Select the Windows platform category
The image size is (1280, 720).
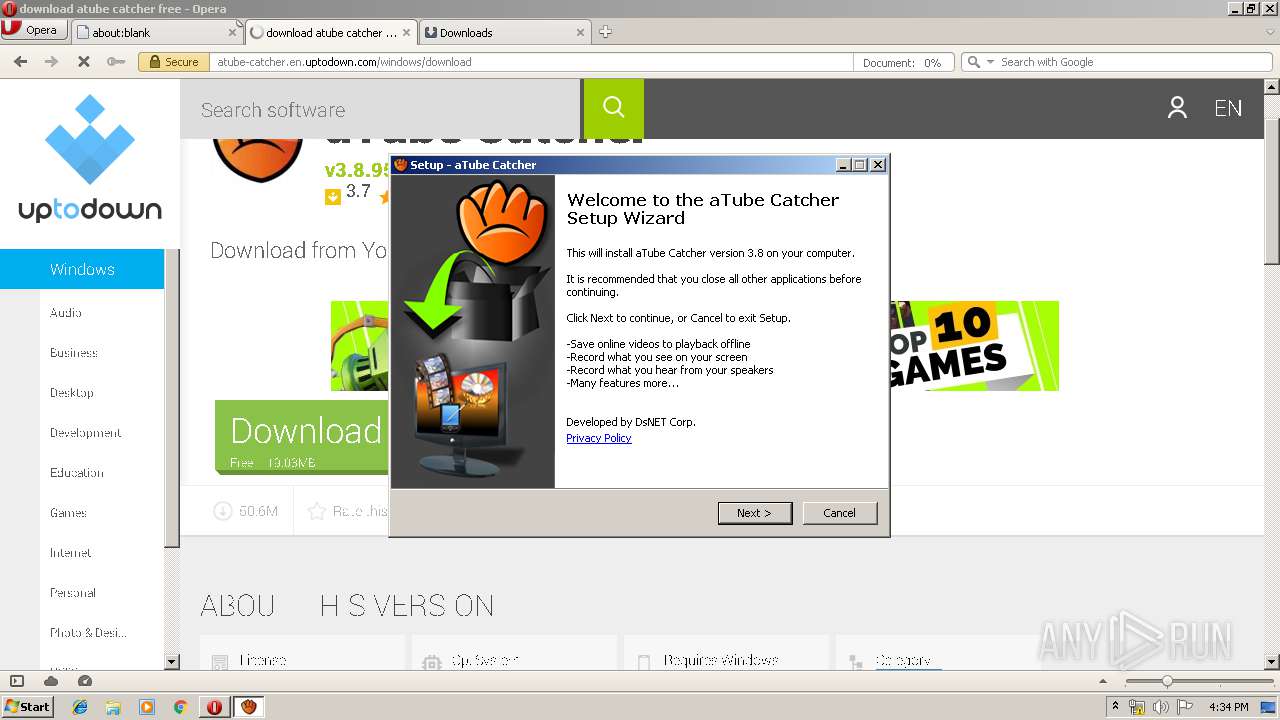82,269
